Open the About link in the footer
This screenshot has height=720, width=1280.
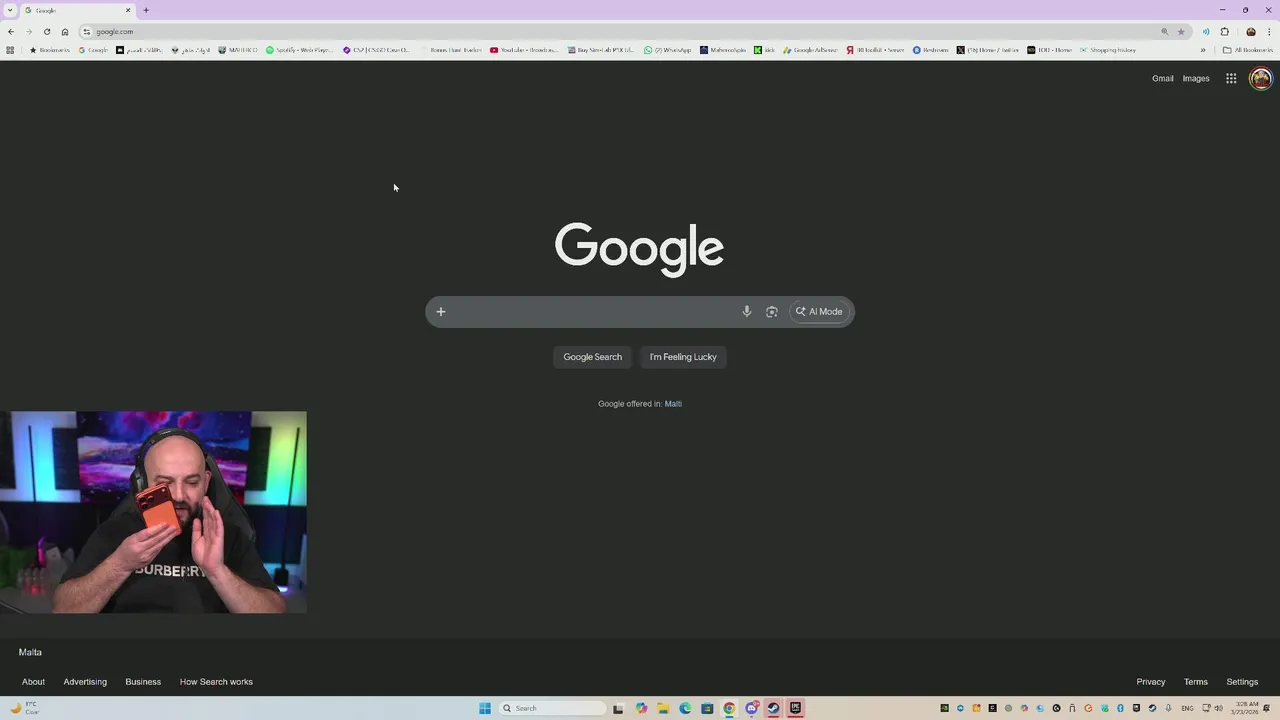click(x=33, y=682)
